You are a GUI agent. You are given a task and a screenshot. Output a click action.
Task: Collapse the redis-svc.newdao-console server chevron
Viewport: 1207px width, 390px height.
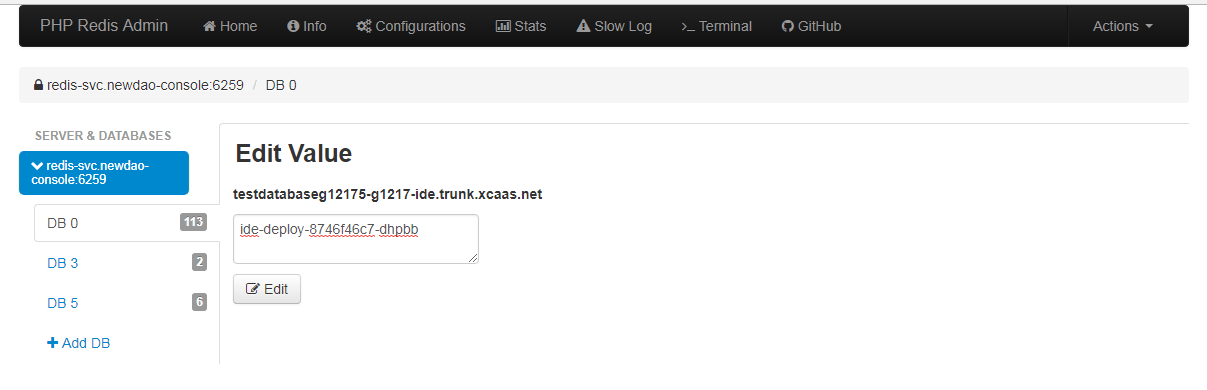click(37, 166)
